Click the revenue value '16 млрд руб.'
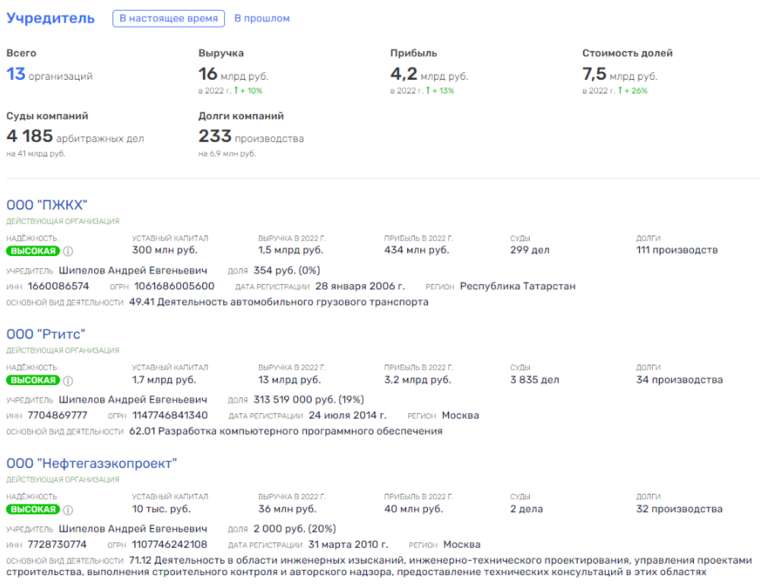 [233, 74]
